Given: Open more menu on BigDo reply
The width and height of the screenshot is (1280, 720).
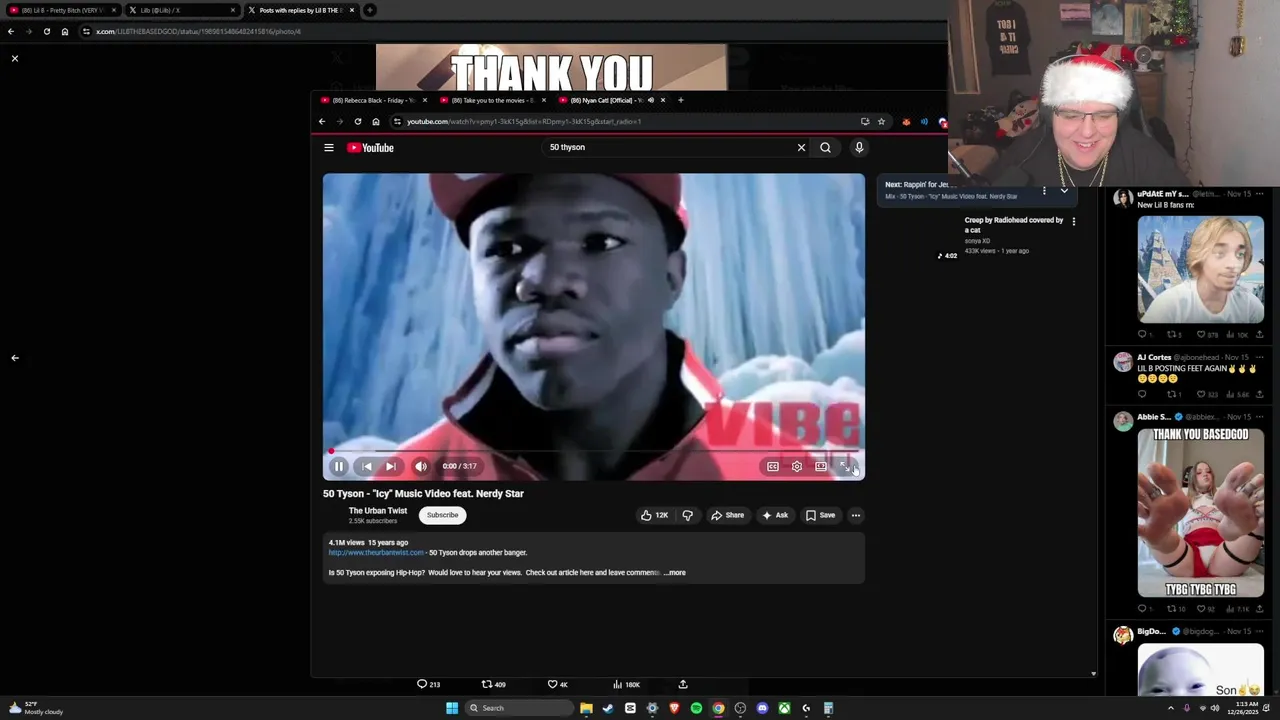Looking at the screenshot, I should [x=1259, y=632].
